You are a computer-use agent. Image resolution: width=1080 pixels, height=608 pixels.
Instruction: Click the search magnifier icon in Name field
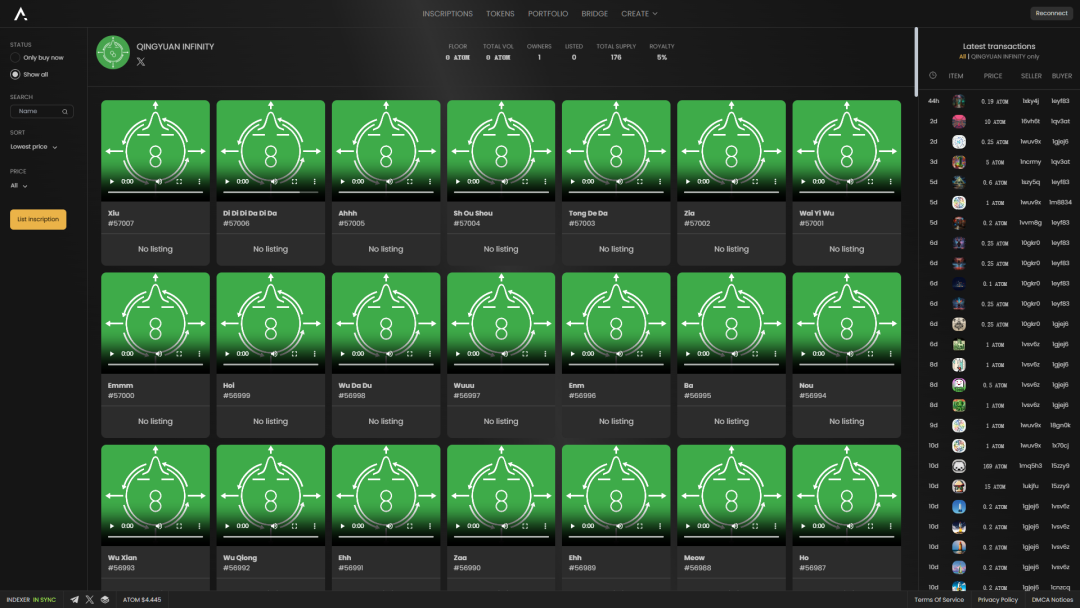click(x=65, y=112)
